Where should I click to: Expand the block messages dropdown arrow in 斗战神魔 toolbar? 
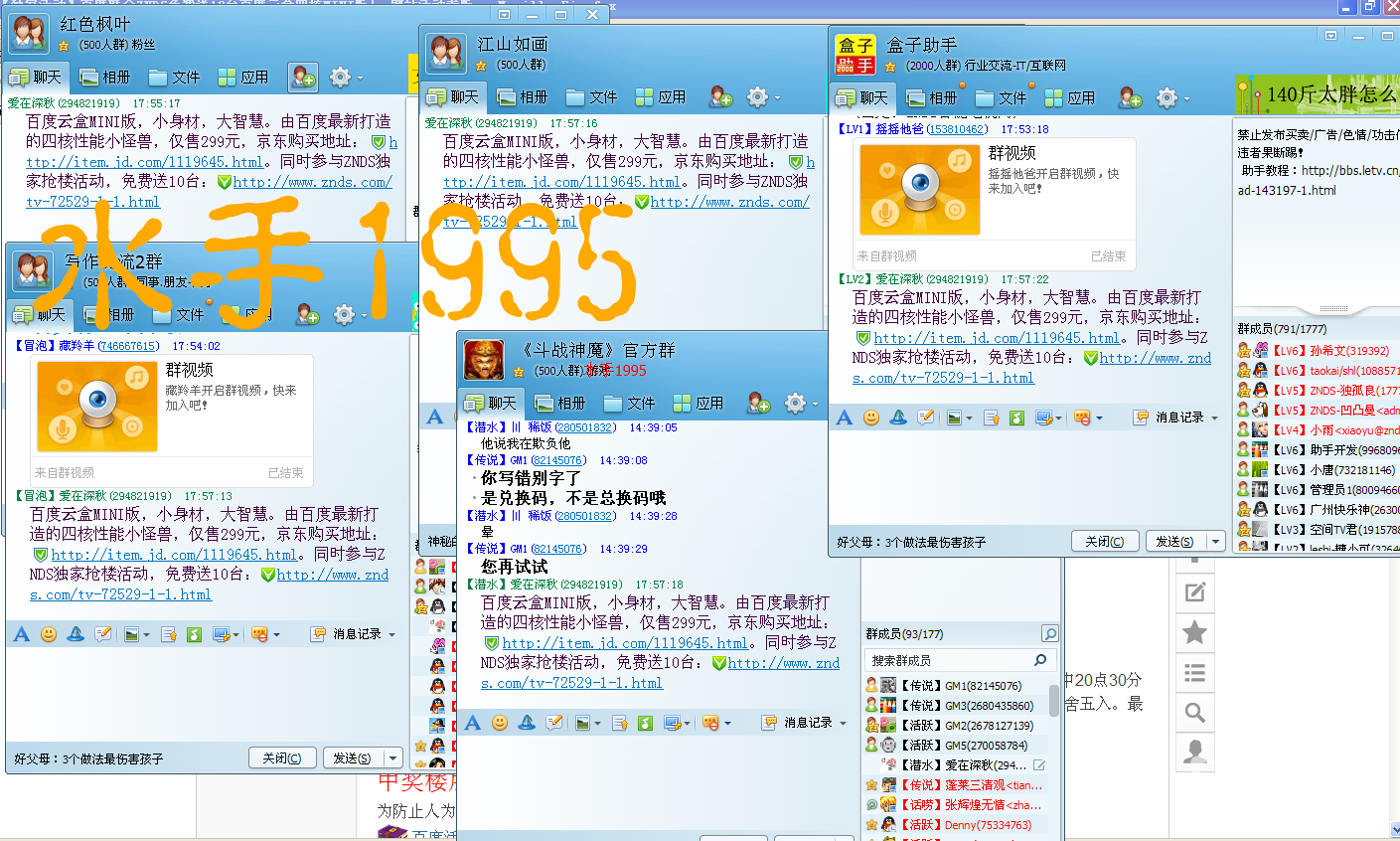click(726, 724)
